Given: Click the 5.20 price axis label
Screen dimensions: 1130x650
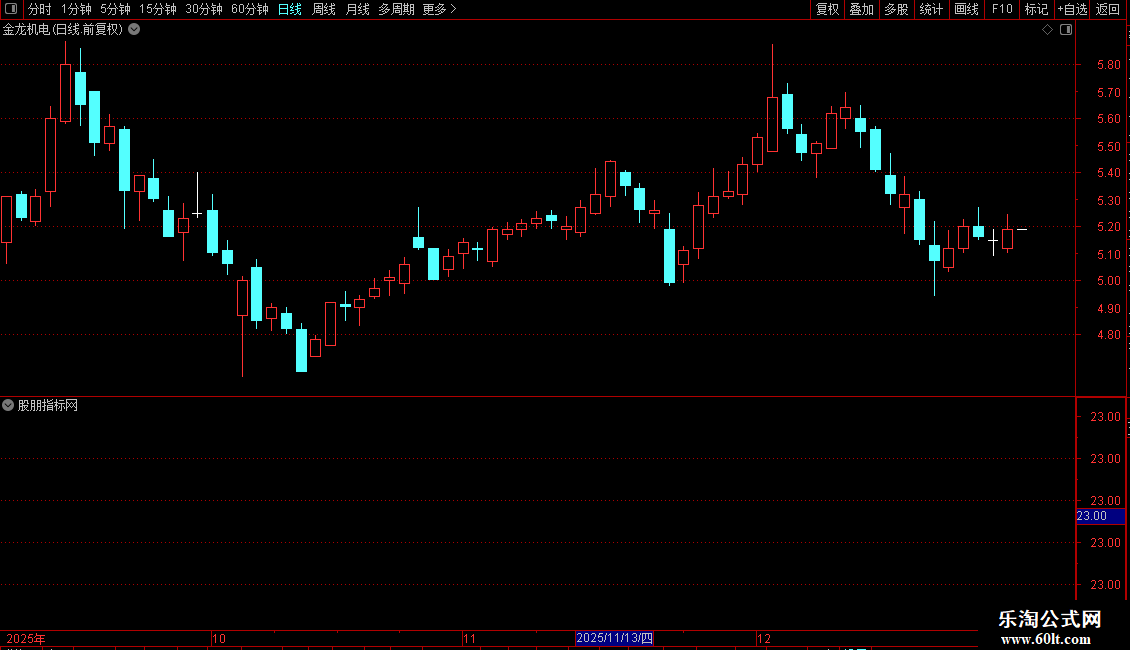Looking at the screenshot, I should point(1108,227).
